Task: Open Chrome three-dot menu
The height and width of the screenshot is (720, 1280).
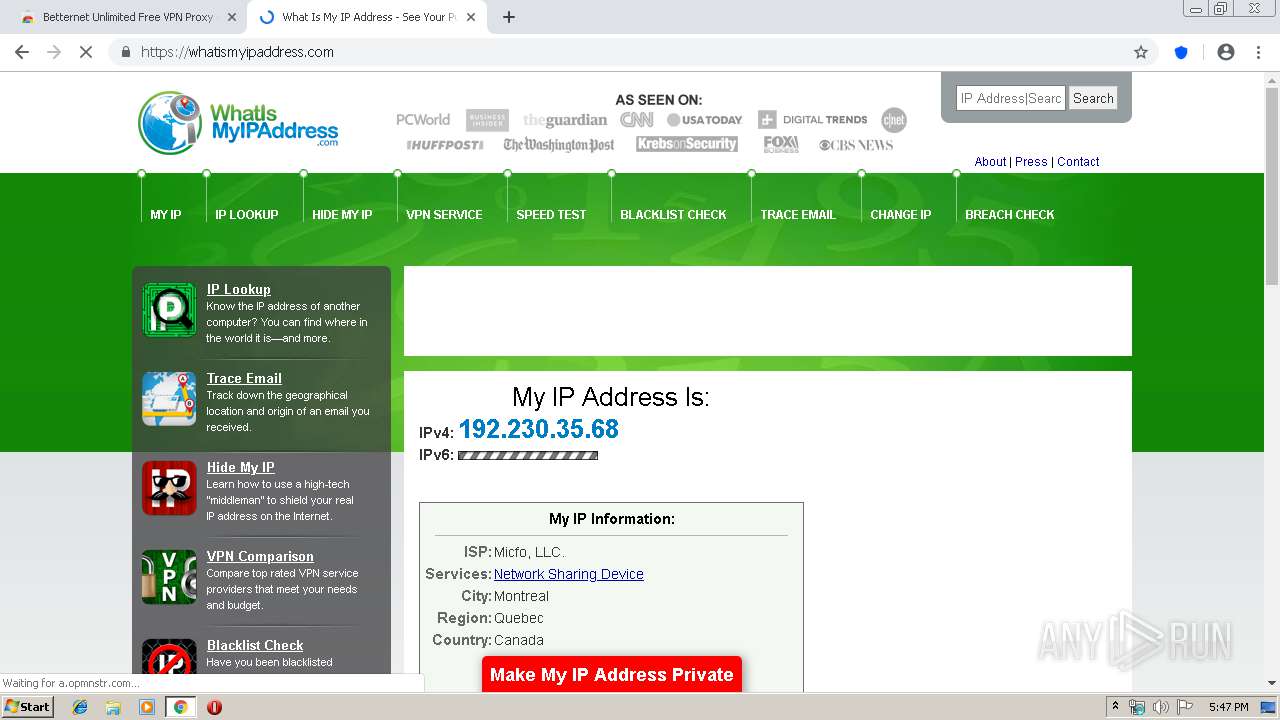Action: coord(1259,52)
